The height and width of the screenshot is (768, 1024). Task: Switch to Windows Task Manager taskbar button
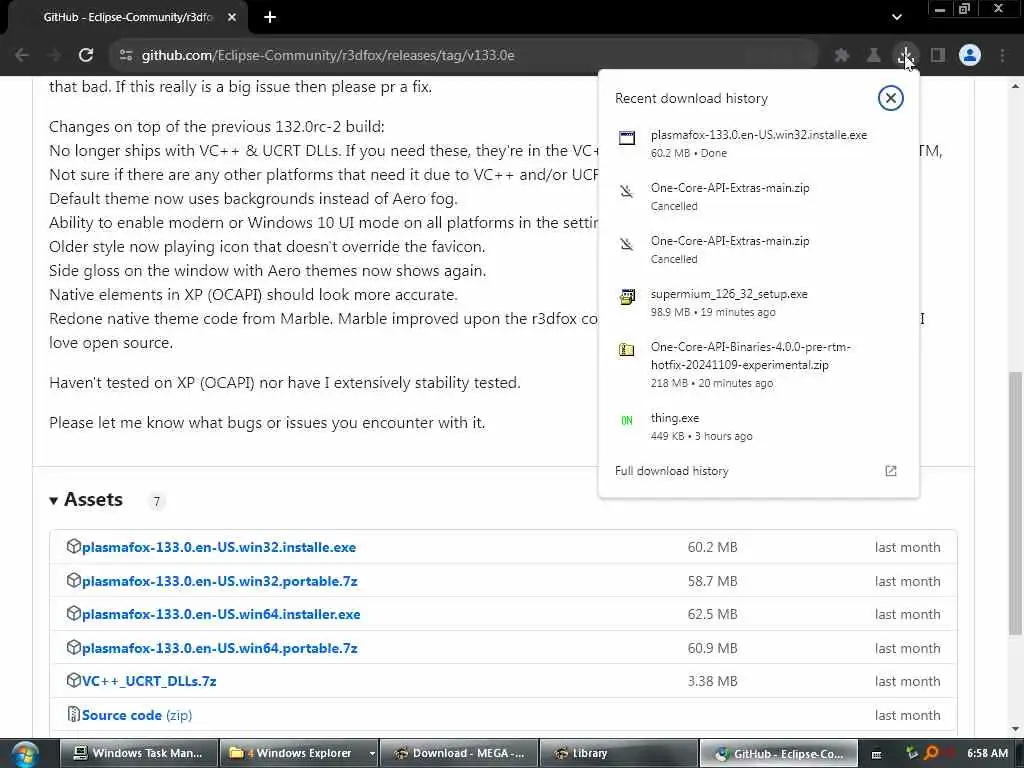point(138,753)
